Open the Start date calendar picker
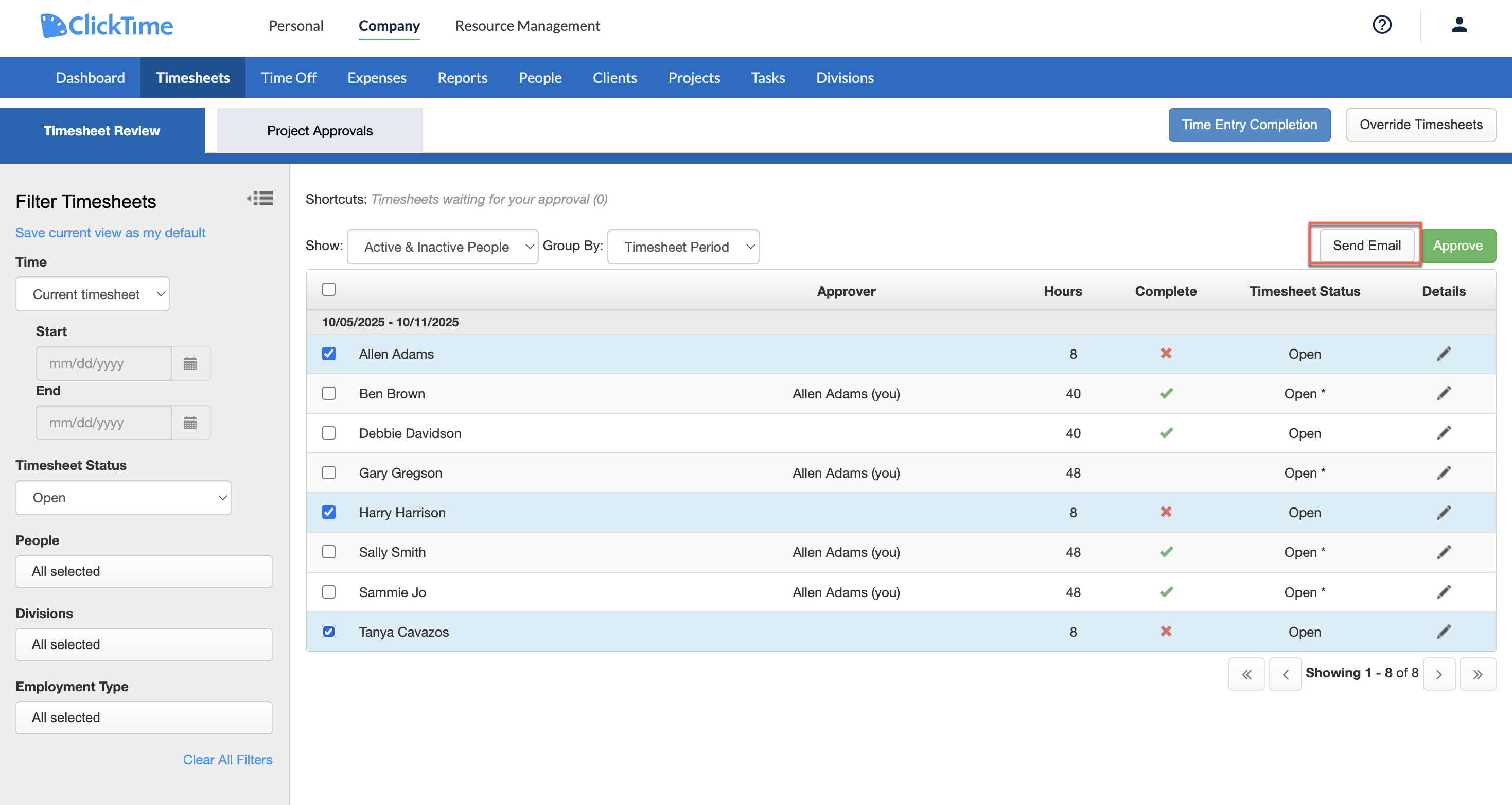Viewport: 1512px width, 805px height. tap(190, 363)
